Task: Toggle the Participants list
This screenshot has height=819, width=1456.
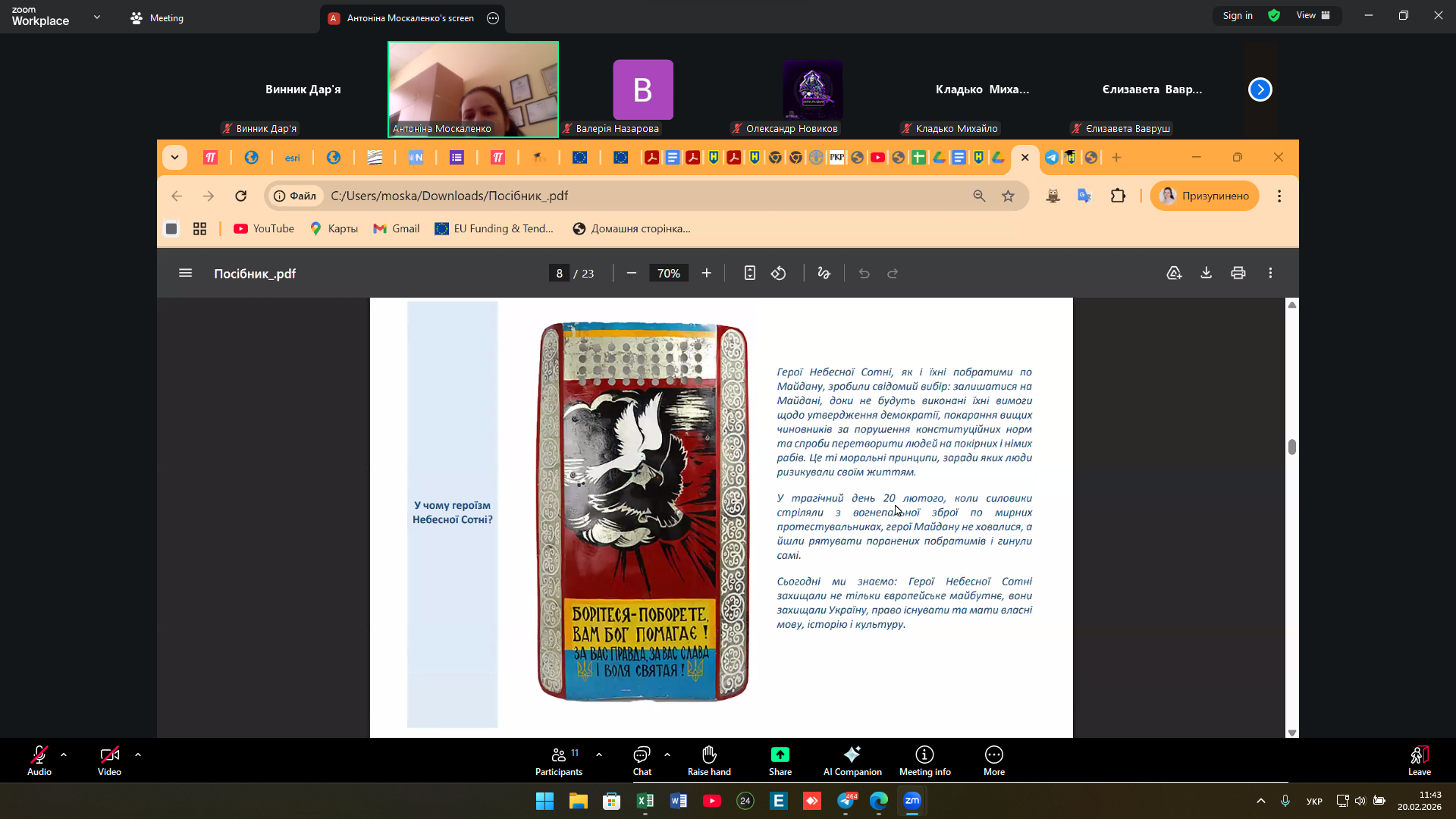Action: click(559, 755)
